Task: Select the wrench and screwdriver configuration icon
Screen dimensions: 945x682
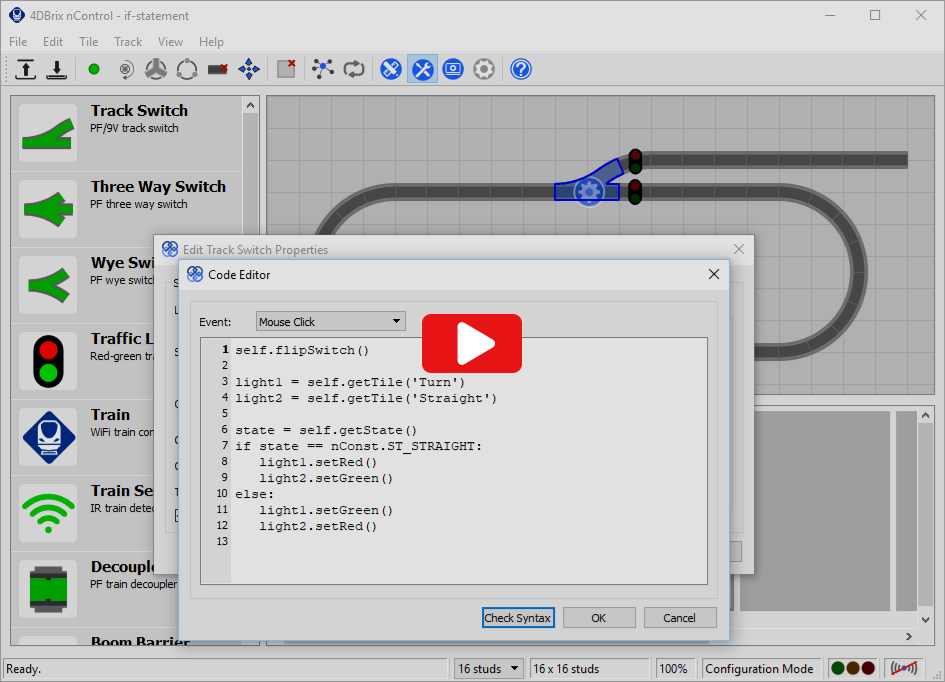Action: pyautogui.click(x=422, y=69)
